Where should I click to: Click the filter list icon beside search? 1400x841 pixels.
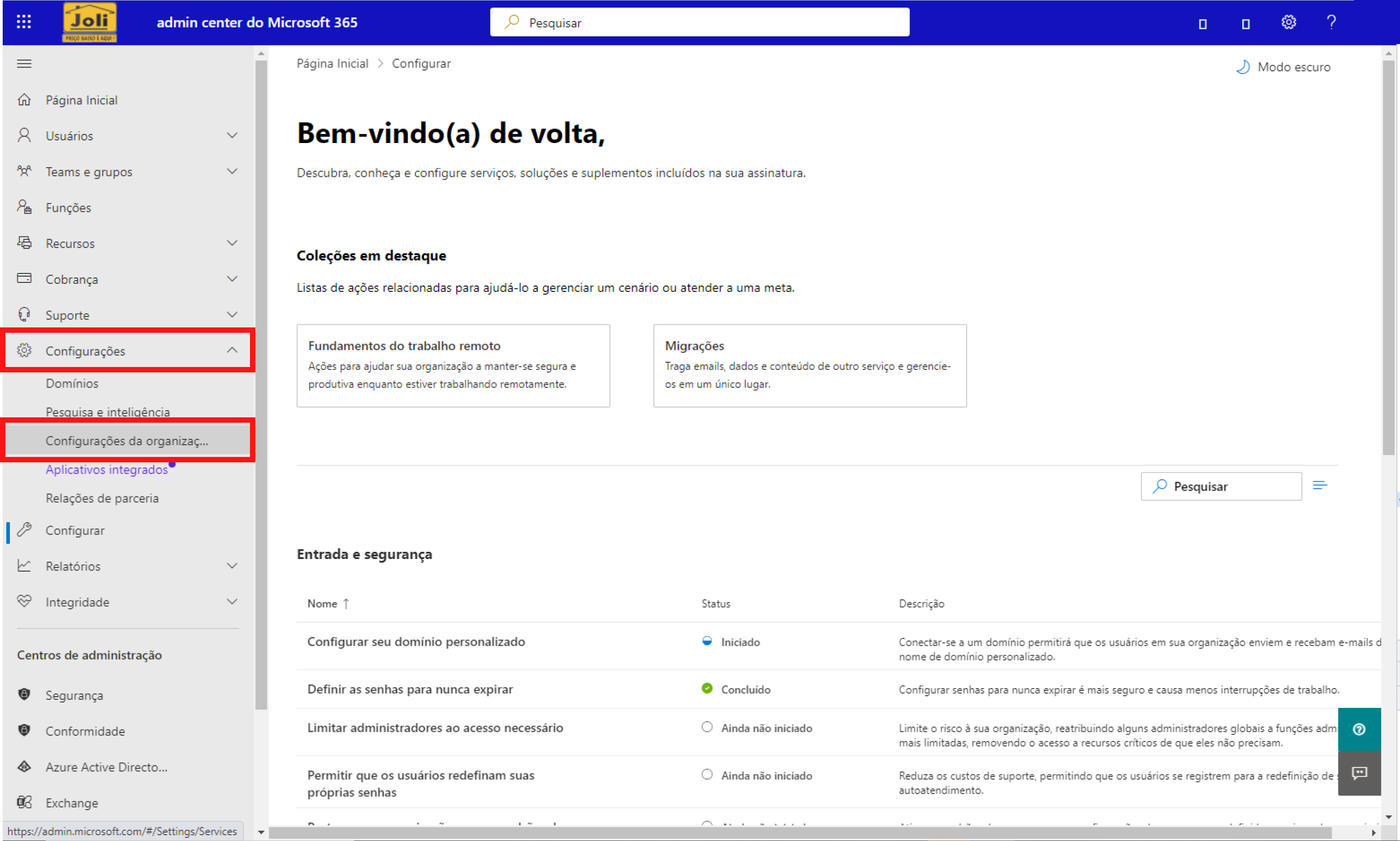point(1320,486)
